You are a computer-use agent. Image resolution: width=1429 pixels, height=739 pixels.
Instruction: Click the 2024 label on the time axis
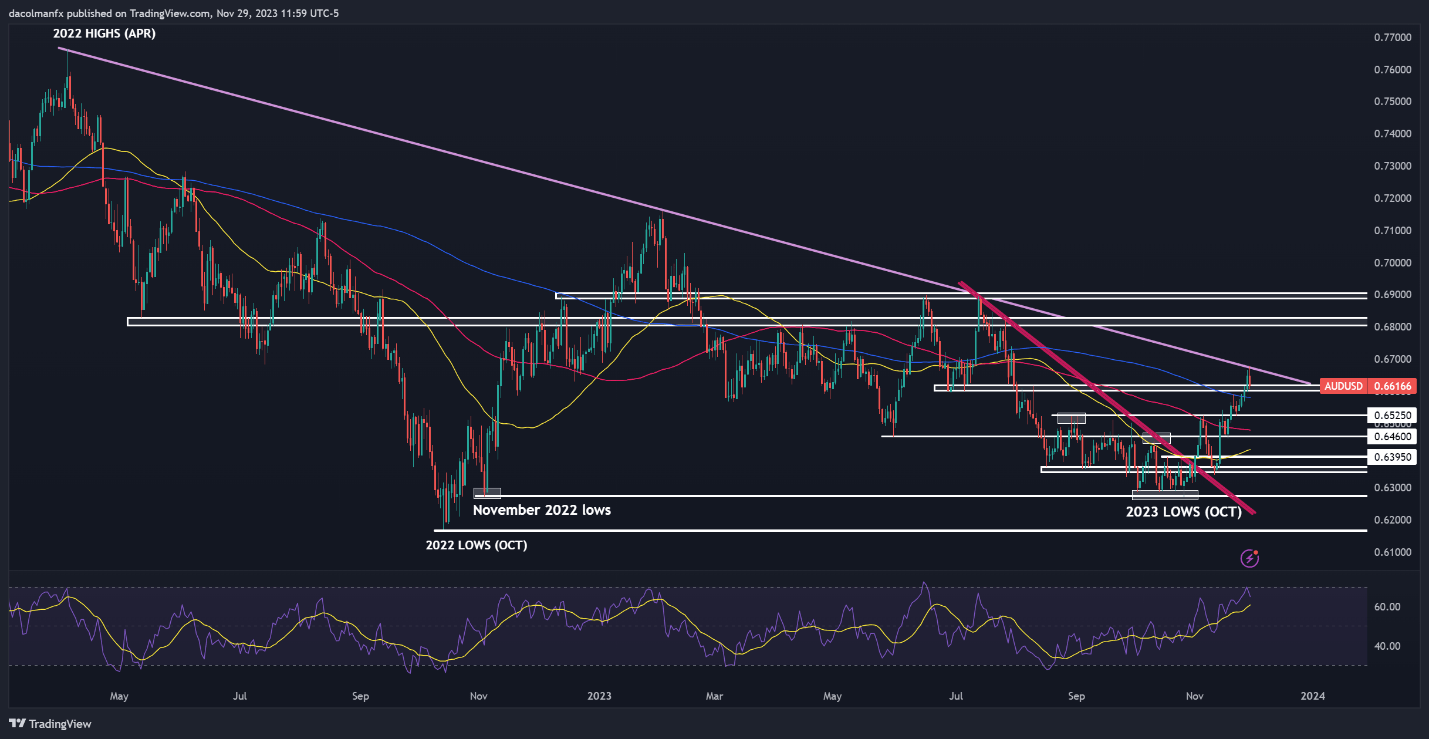pos(1313,695)
